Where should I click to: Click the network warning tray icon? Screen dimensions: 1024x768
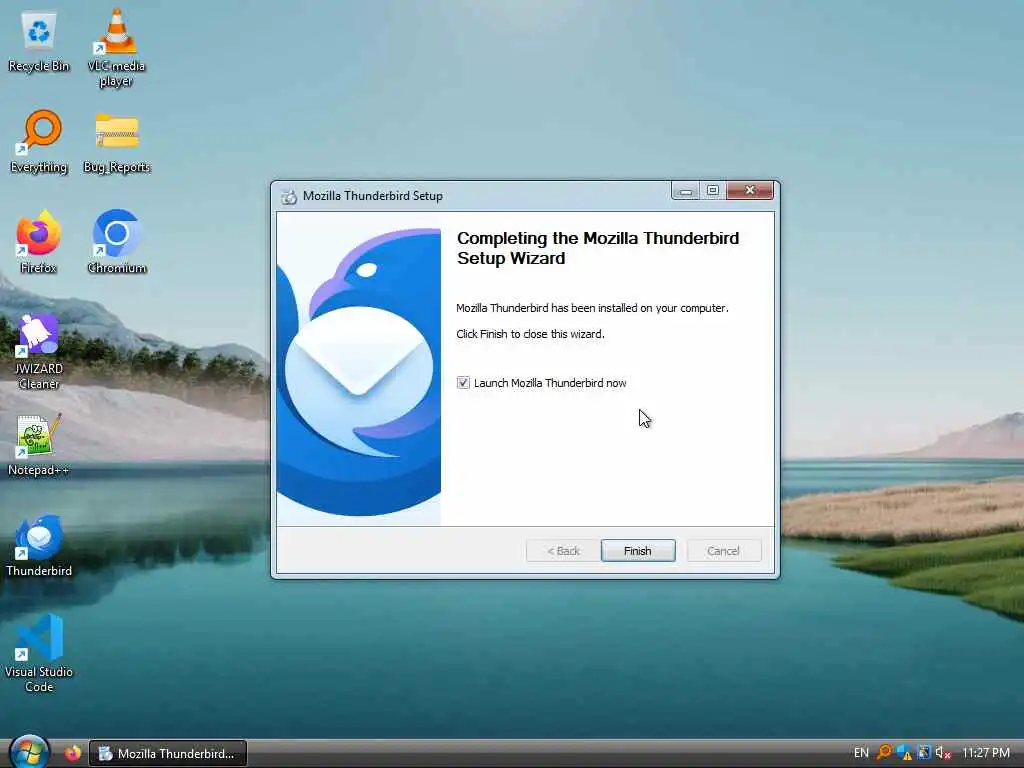(904, 753)
